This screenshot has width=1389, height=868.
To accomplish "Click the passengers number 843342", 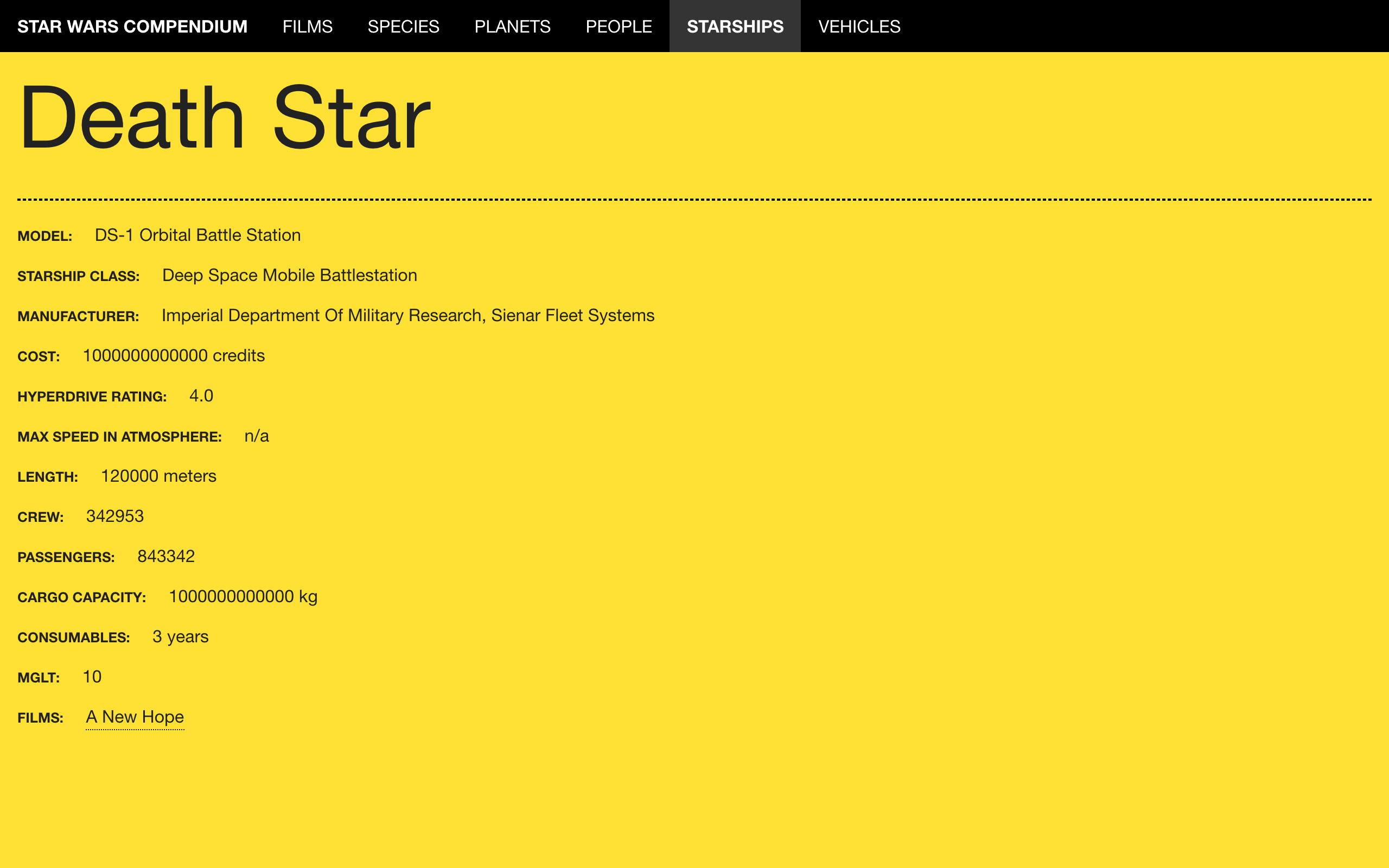I will 166,557.
